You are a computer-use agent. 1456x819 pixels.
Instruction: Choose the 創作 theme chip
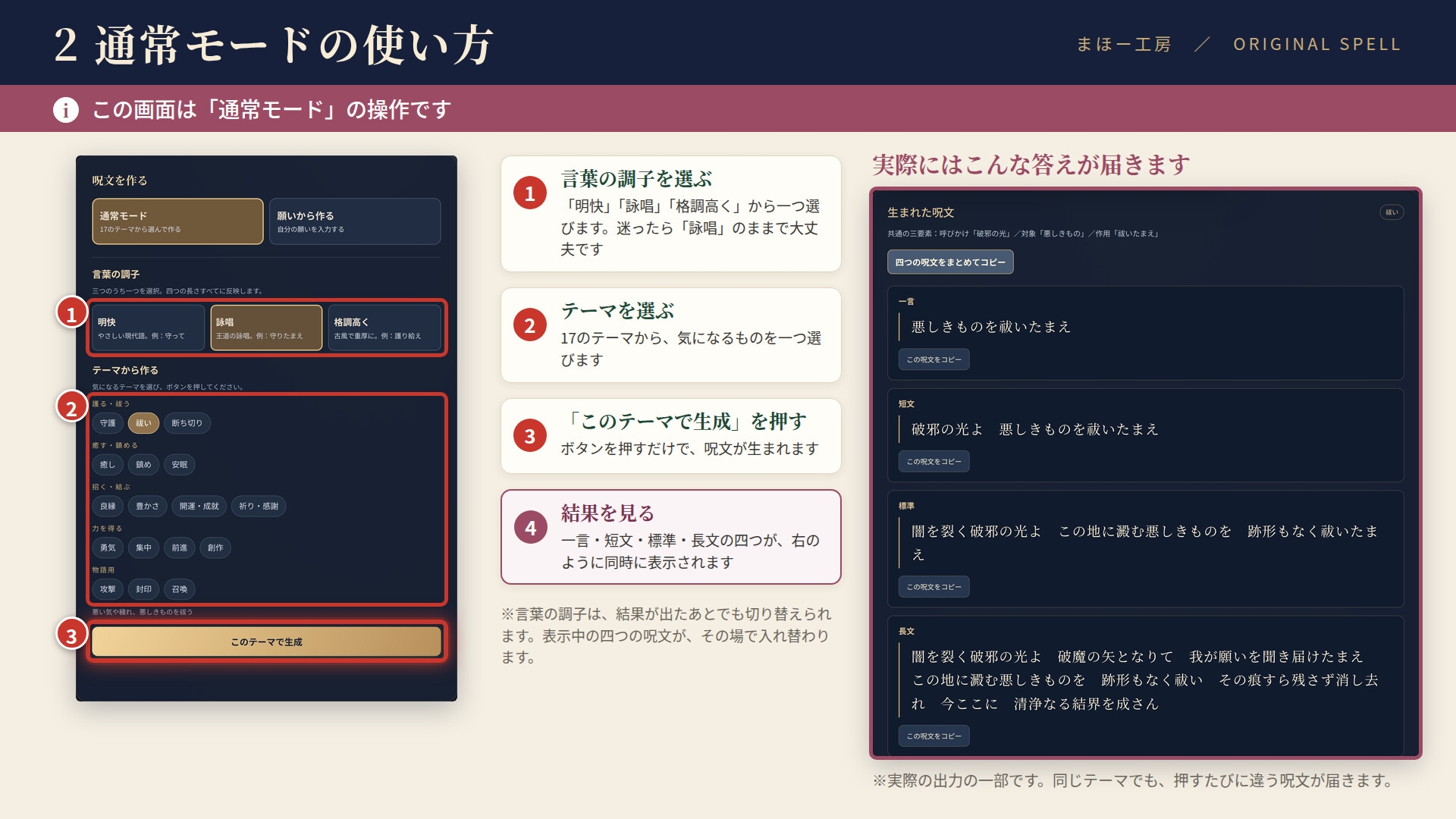point(215,548)
